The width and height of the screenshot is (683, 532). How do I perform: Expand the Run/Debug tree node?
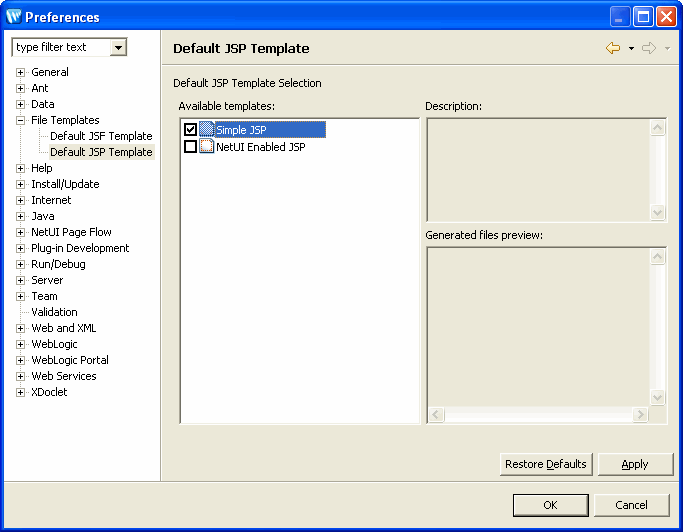[x=20, y=264]
